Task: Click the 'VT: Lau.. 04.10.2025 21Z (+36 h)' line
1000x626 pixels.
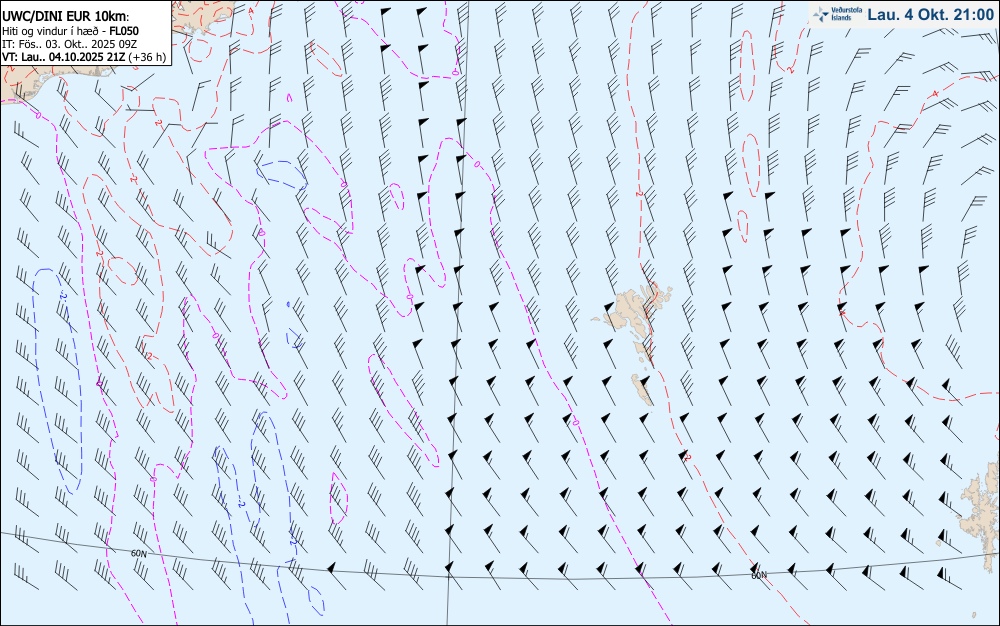Action: click(84, 57)
